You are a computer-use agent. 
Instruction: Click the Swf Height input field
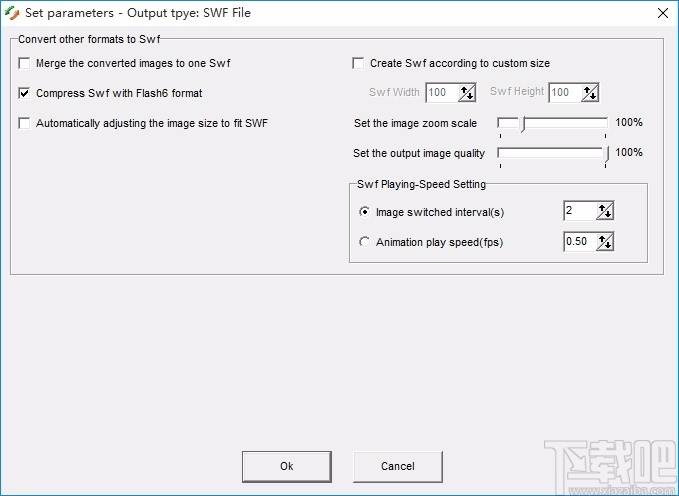click(565, 92)
